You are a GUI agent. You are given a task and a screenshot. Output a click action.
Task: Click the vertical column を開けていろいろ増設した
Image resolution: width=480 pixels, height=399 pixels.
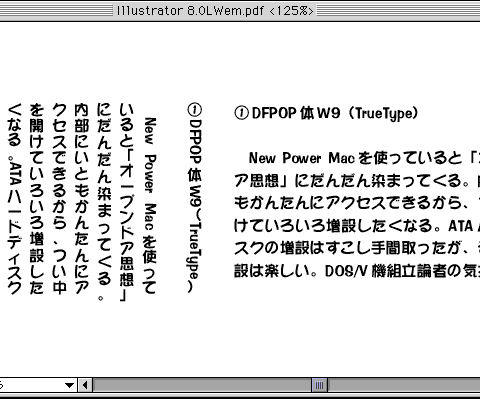tap(37, 199)
